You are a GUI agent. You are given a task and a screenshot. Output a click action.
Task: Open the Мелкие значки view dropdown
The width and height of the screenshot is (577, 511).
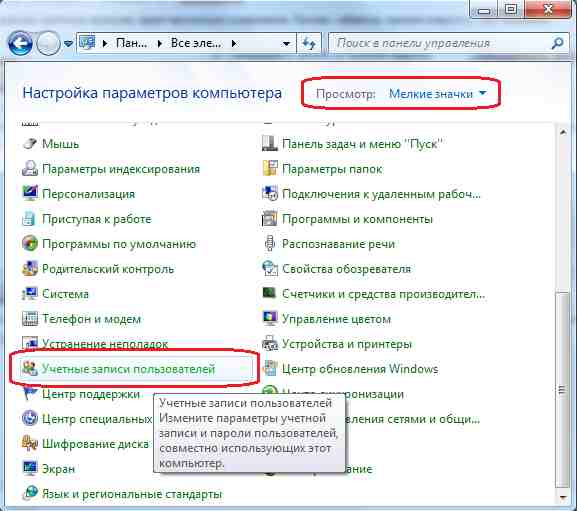[438, 94]
